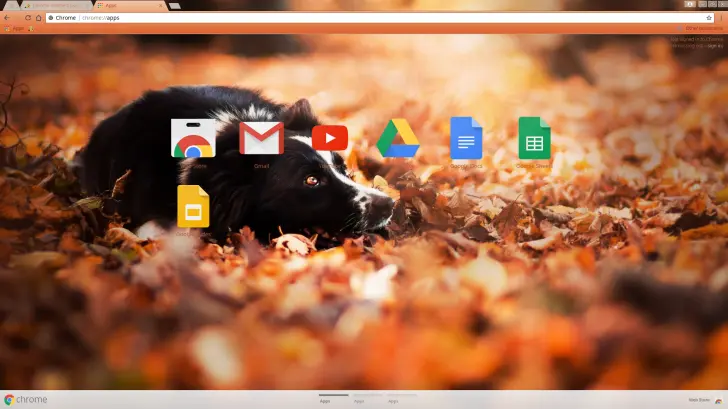This screenshot has height=409, width=728.
Task: Select the third Apps page at bottom
Action: [x=402, y=399]
